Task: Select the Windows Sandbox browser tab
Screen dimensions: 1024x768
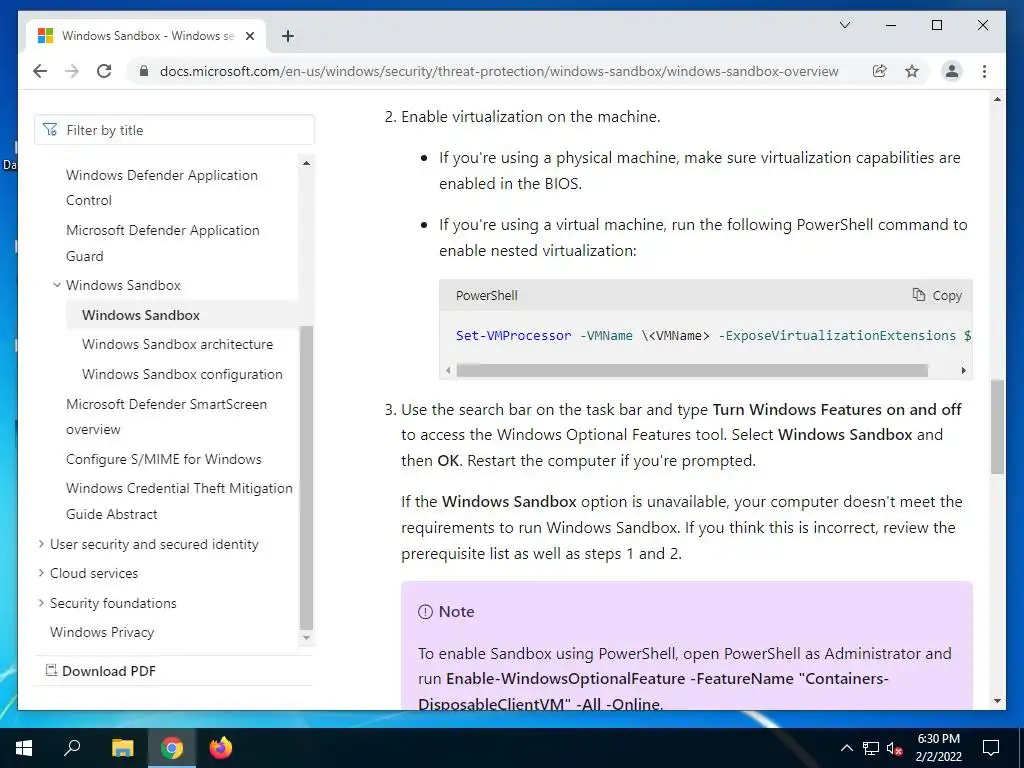Action: [x=146, y=36]
